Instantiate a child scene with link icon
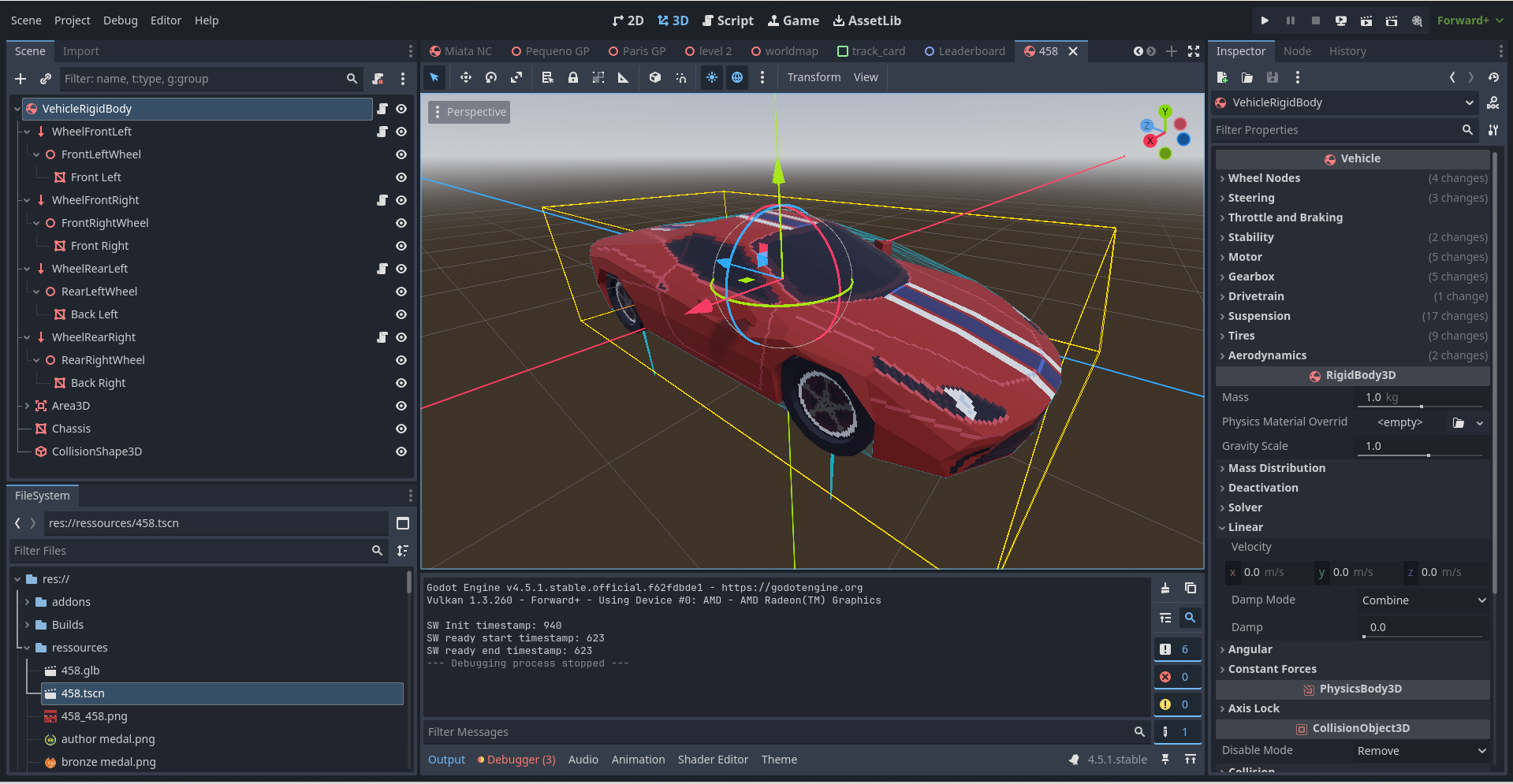 (x=46, y=79)
